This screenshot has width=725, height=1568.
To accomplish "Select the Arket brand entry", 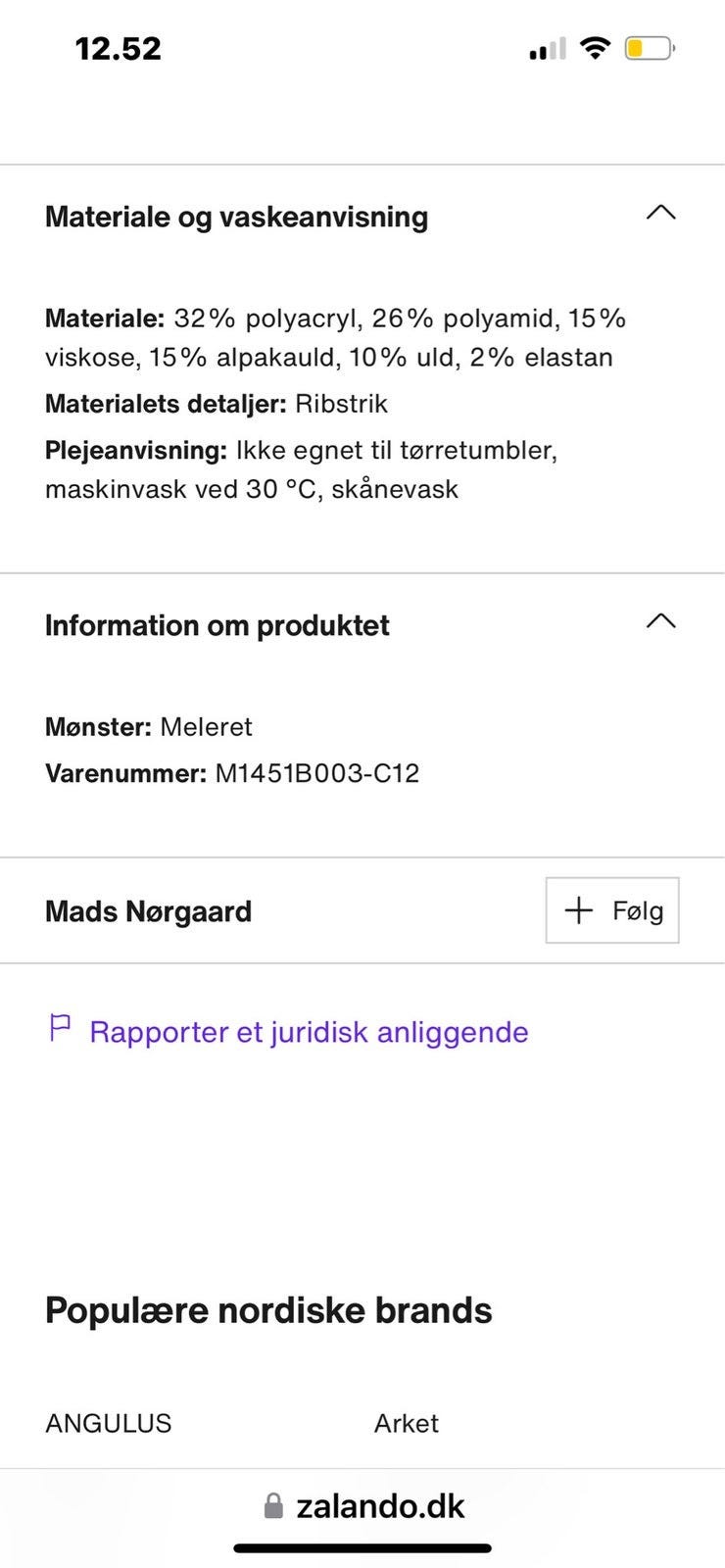I will [406, 1423].
